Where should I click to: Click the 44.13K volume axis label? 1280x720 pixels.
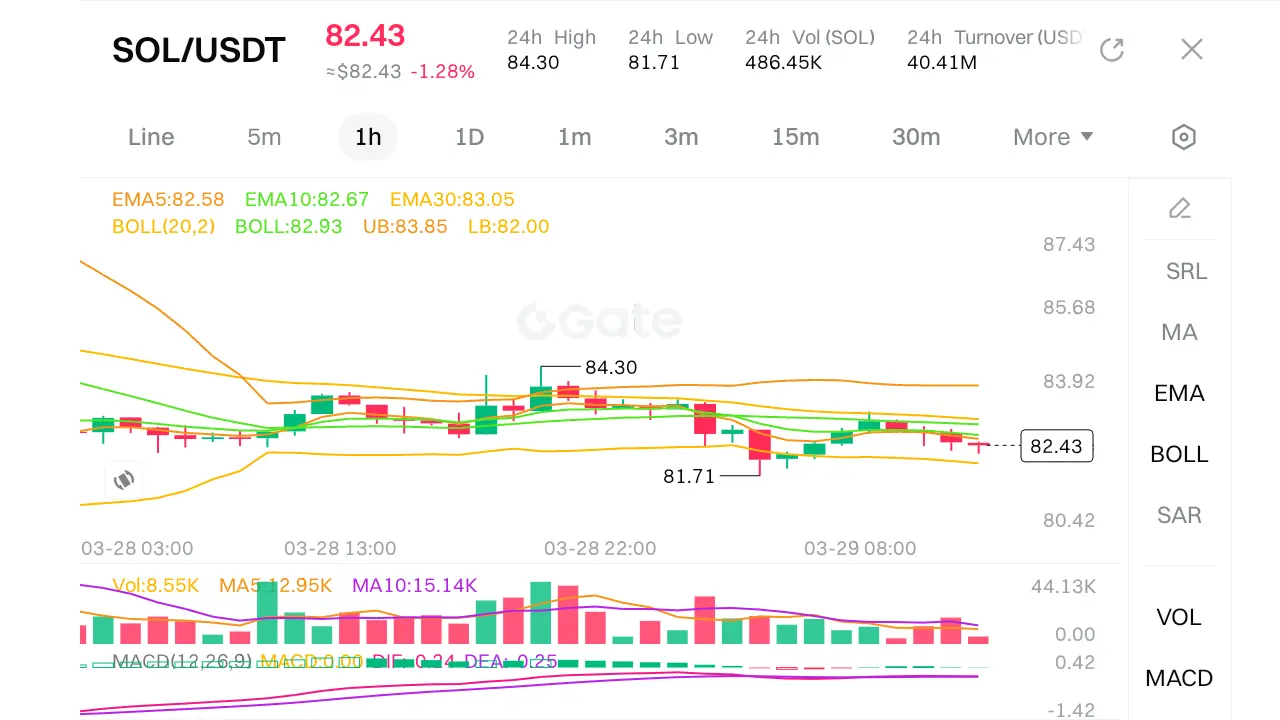(x=1064, y=586)
